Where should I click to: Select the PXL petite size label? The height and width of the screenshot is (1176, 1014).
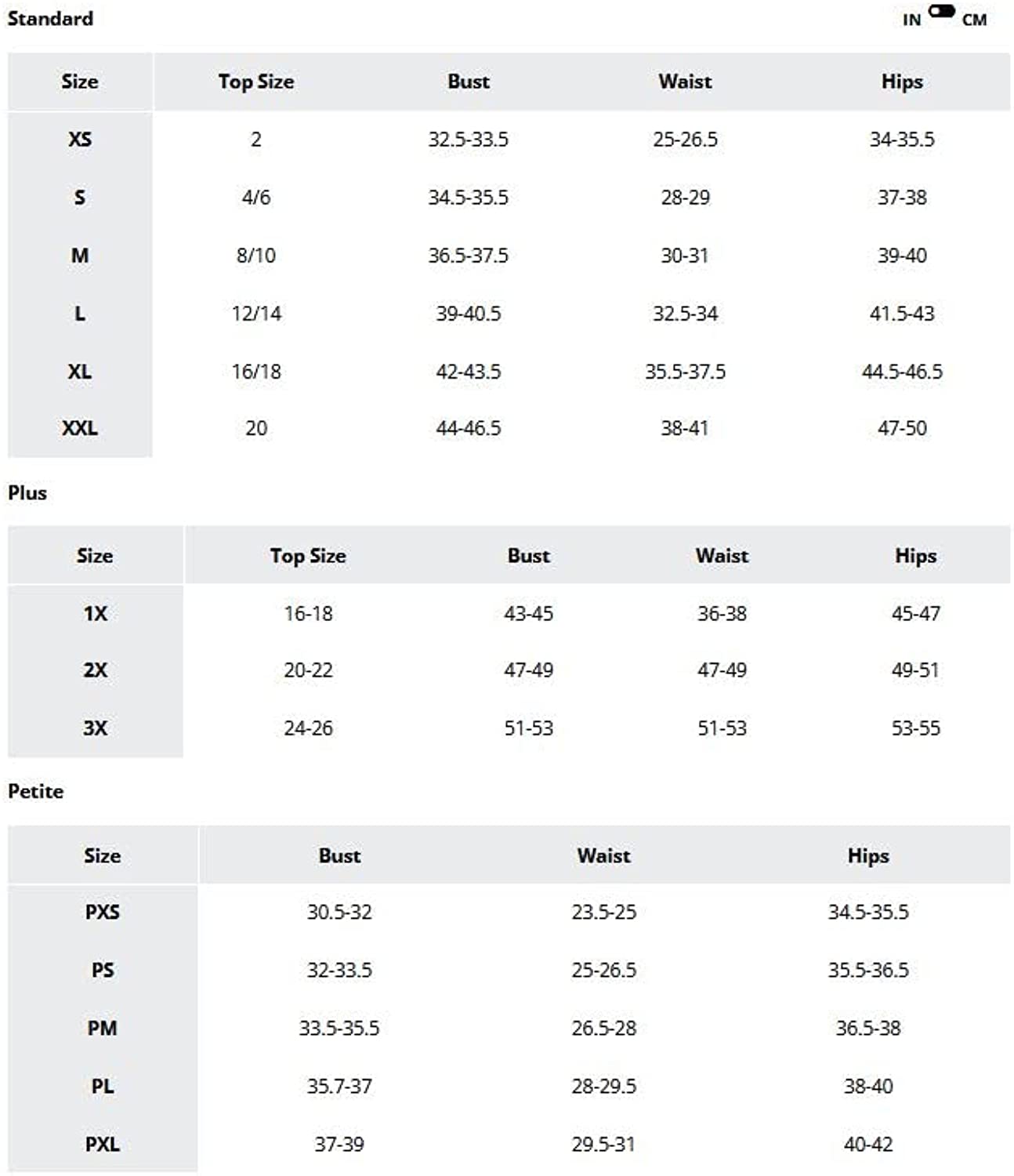click(x=103, y=1144)
